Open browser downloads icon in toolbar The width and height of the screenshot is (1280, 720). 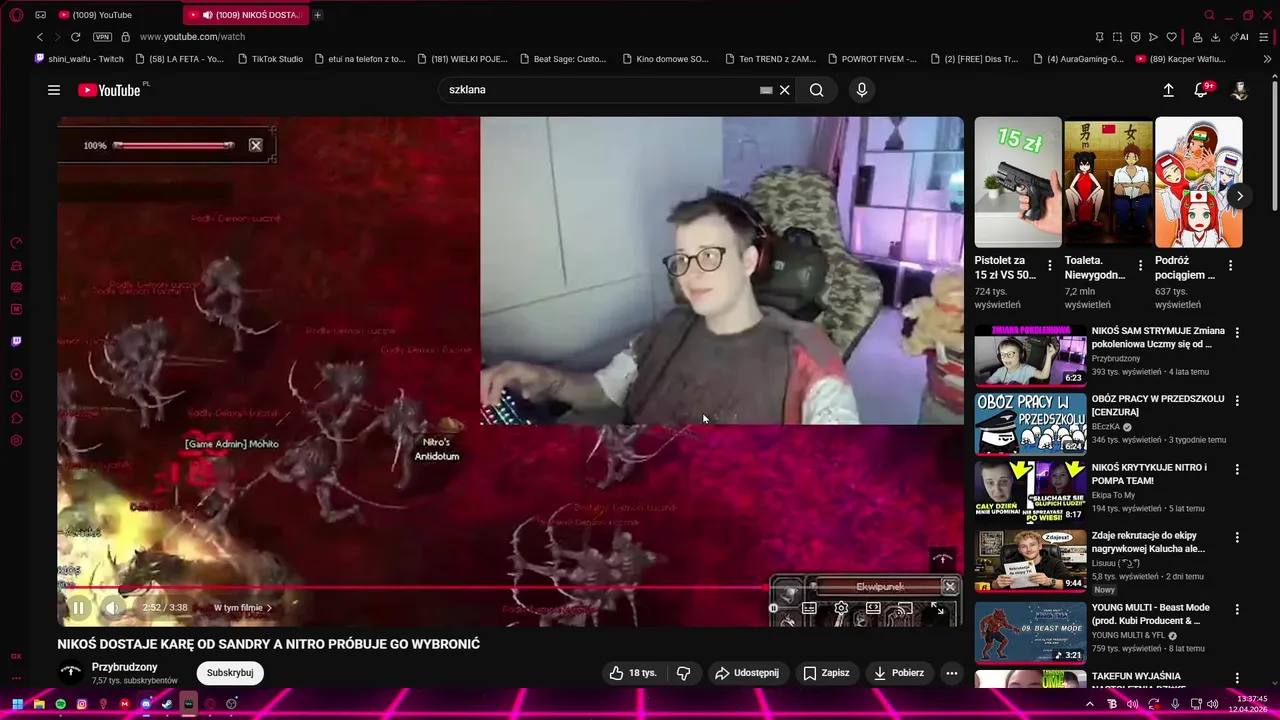pyautogui.click(x=1215, y=37)
